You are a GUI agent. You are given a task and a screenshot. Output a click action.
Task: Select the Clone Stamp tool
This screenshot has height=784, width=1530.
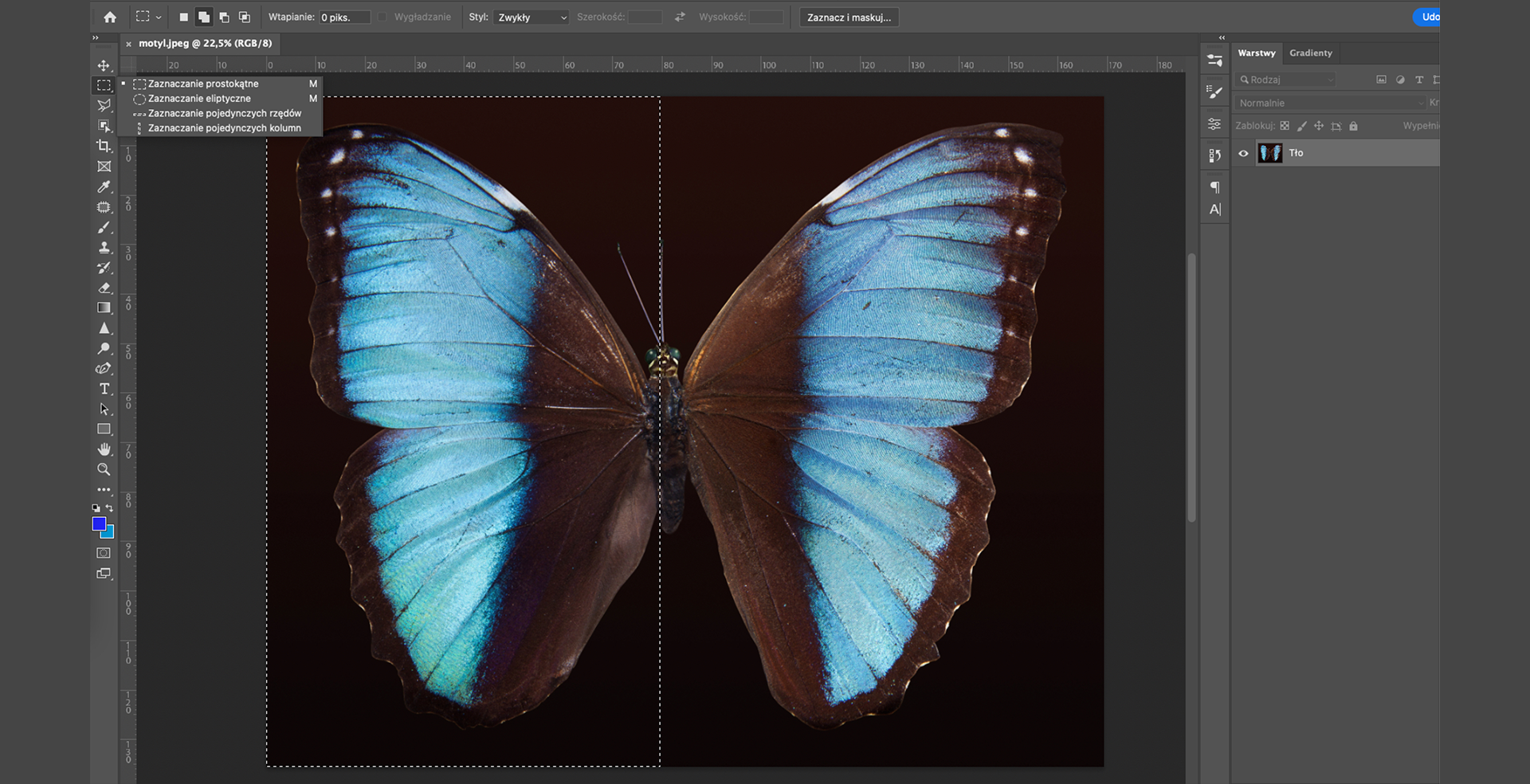(x=104, y=248)
